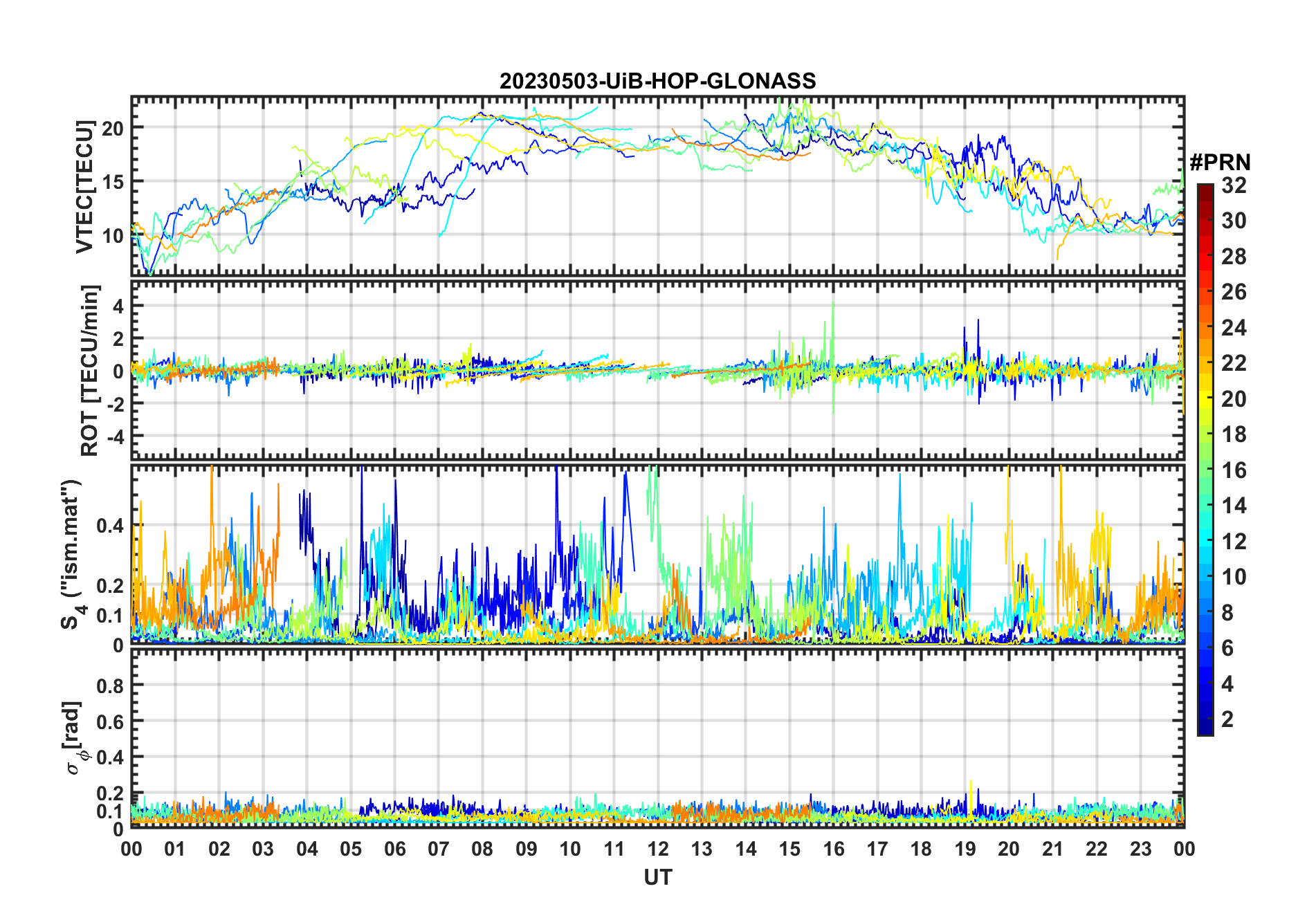The image size is (1316, 920).
Task: Click the S4 ("ism.mat") axis label
Action: click(72, 555)
